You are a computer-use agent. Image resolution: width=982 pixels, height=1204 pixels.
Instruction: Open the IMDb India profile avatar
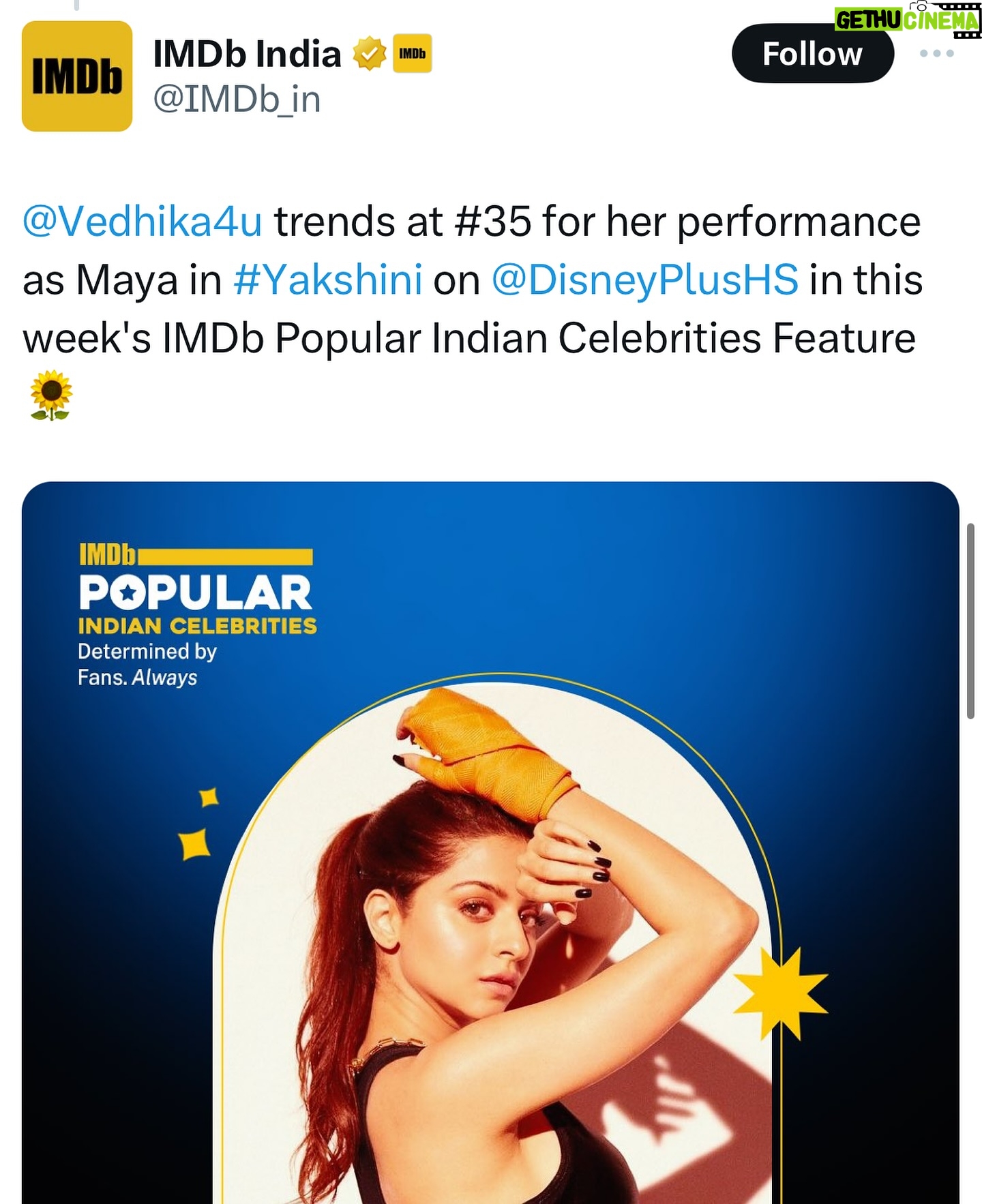[x=76, y=76]
